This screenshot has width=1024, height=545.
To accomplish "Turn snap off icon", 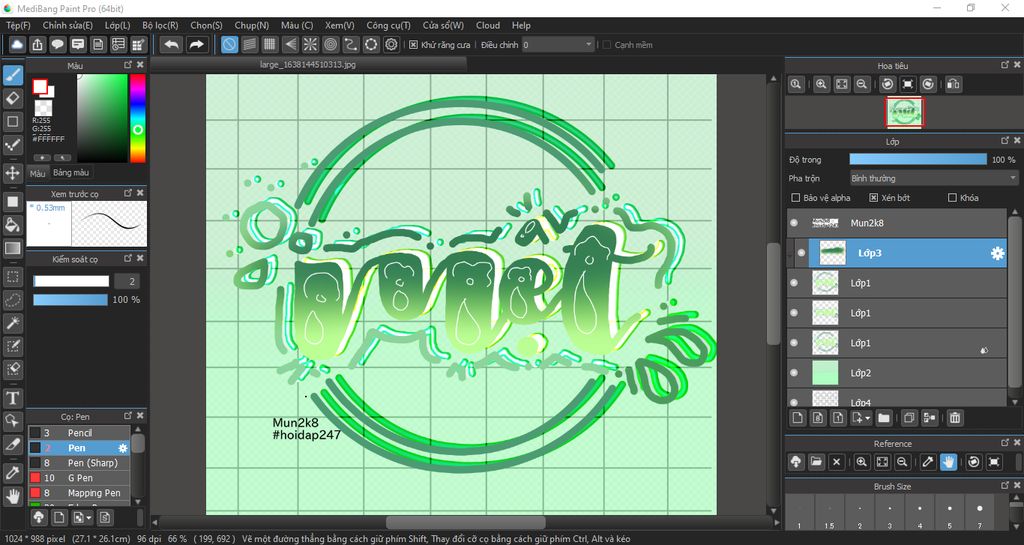I will click(229, 44).
